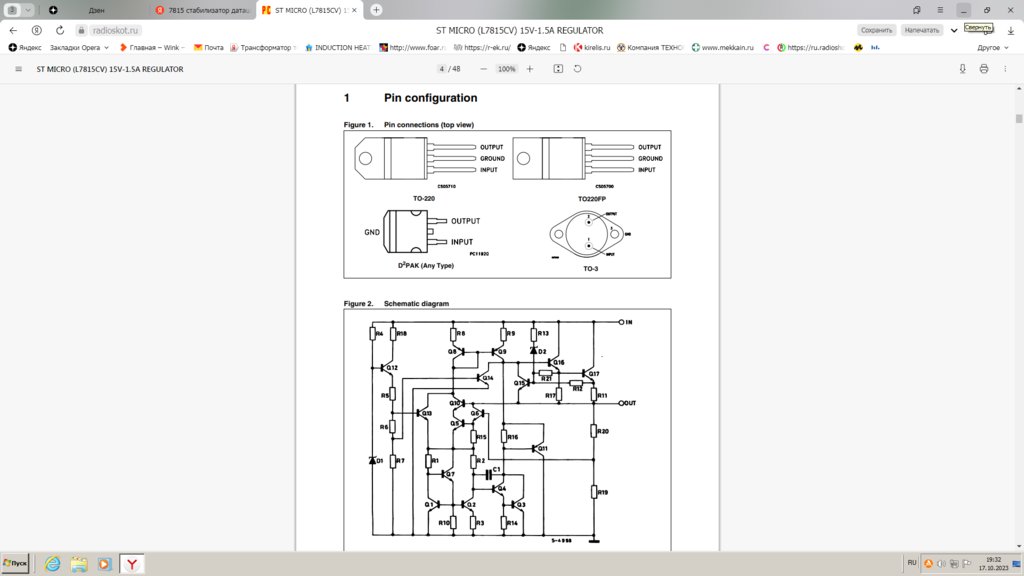Open the tab collections icon
1024x576 pixels.
917,10
